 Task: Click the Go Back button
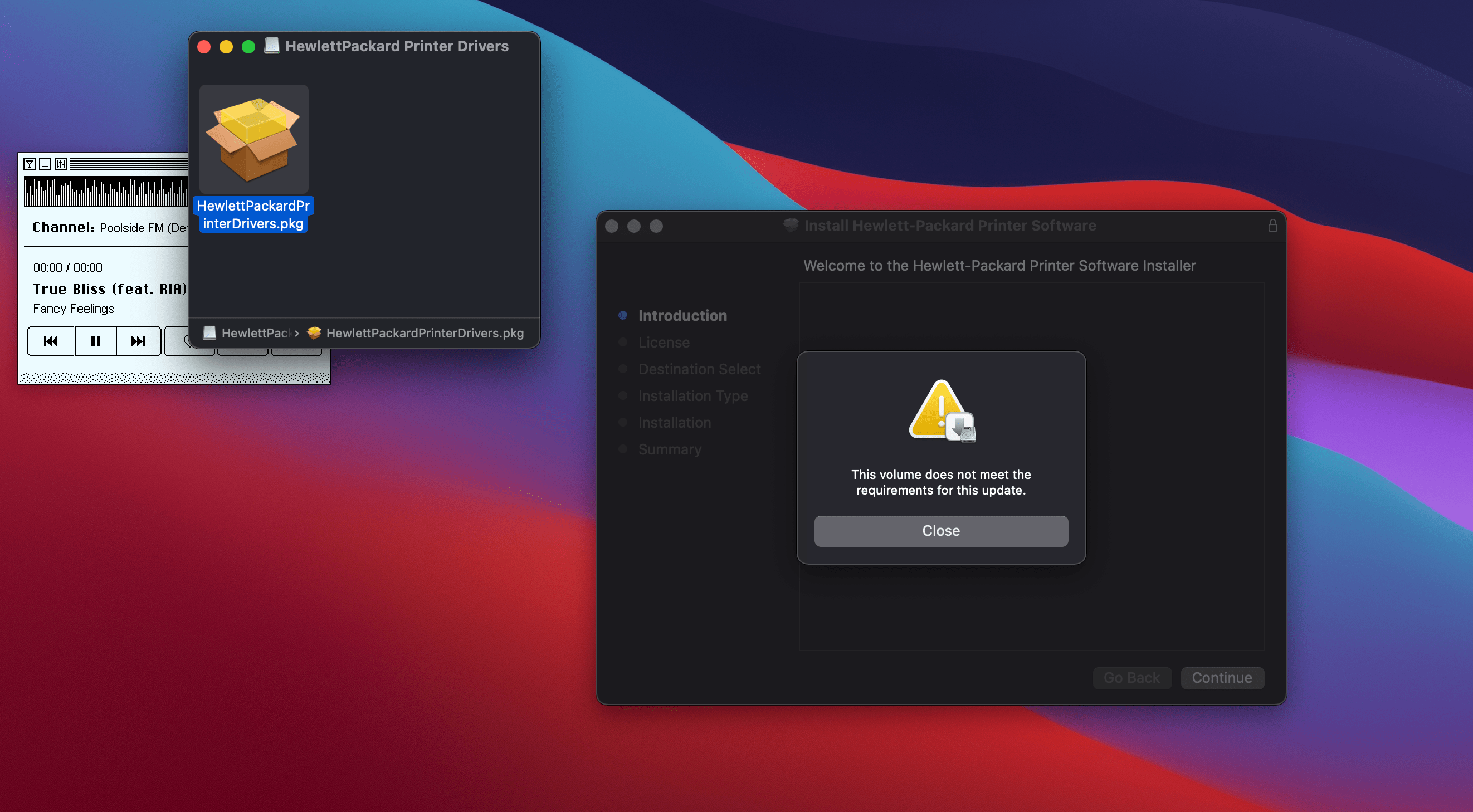[x=1131, y=678]
